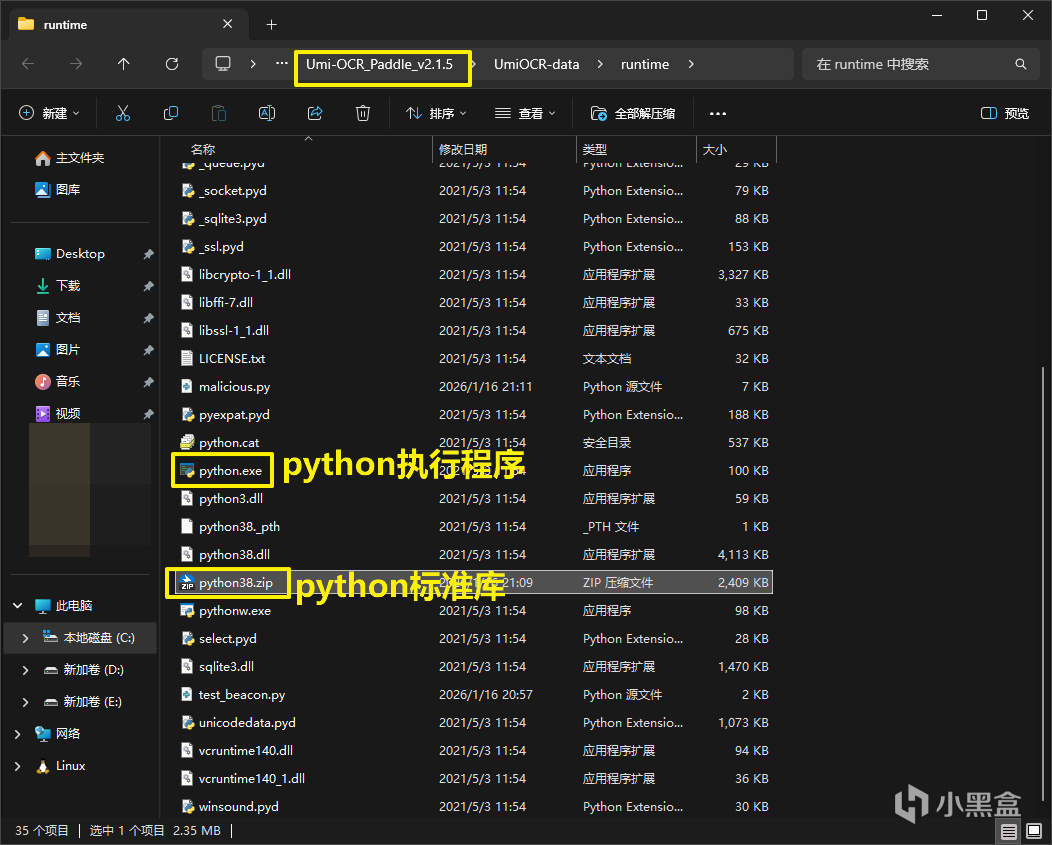This screenshot has width=1052, height=845.
Task: Select libcrypto-1_1.dll file
Action: (245, 275)
